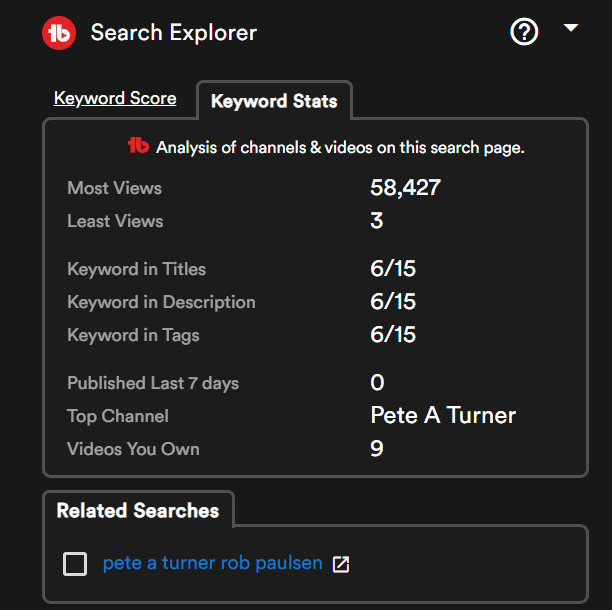The height and width of the screenshot is (610, 612).
Task: Click the Search Explorer title text
Action: click(174, 33)
